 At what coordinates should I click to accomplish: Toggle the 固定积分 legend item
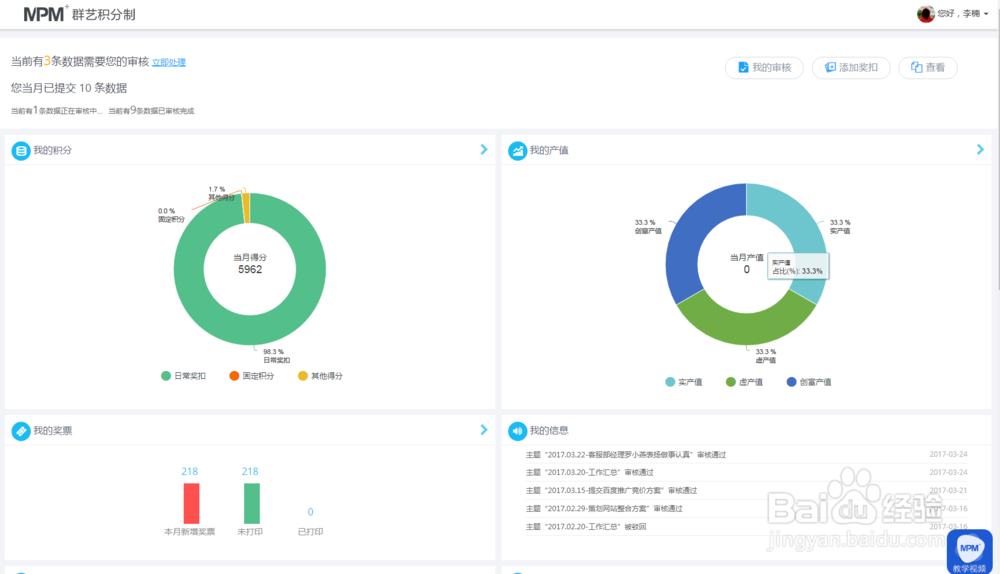252,376
